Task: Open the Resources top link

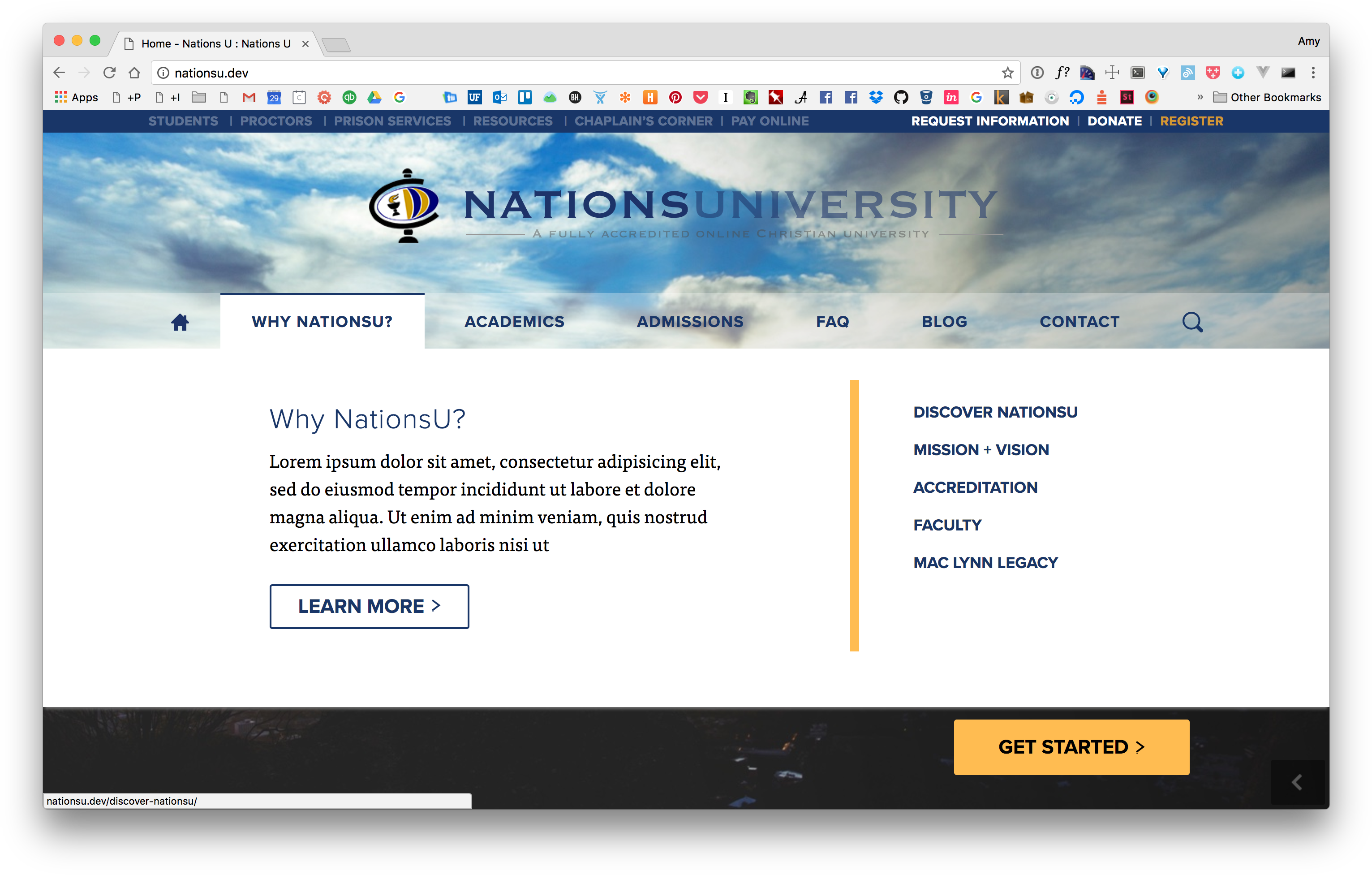Action: click(513, 121)
